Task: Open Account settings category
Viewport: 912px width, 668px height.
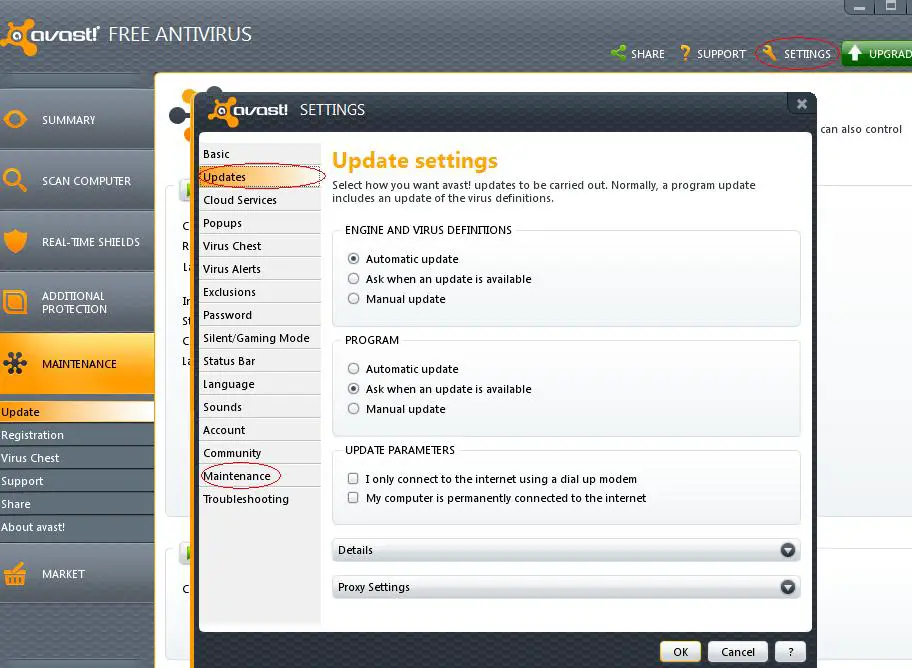Action: (259, 430)
